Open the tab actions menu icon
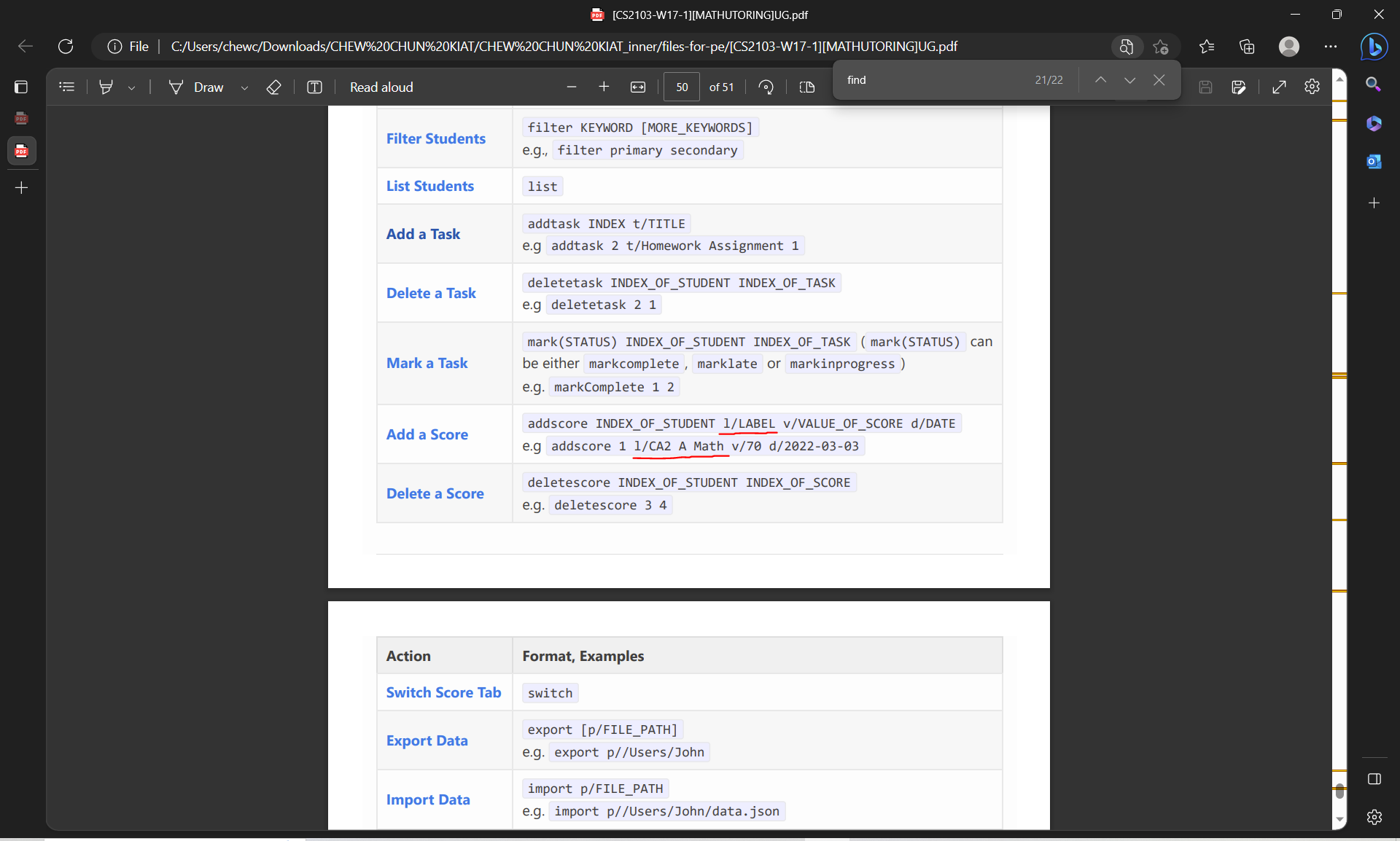Viewport: 1400px width, 841px height. click(21, 87)
